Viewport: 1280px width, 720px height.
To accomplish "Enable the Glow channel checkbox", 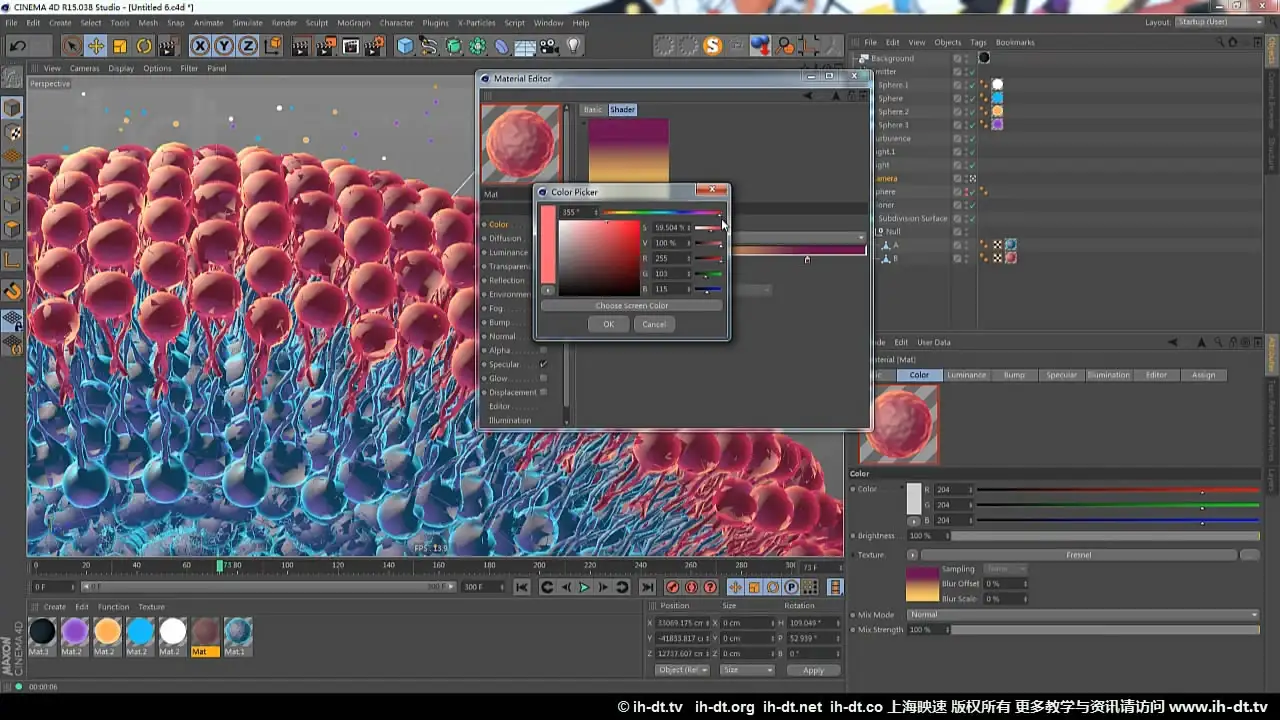I will pos(543,378).
